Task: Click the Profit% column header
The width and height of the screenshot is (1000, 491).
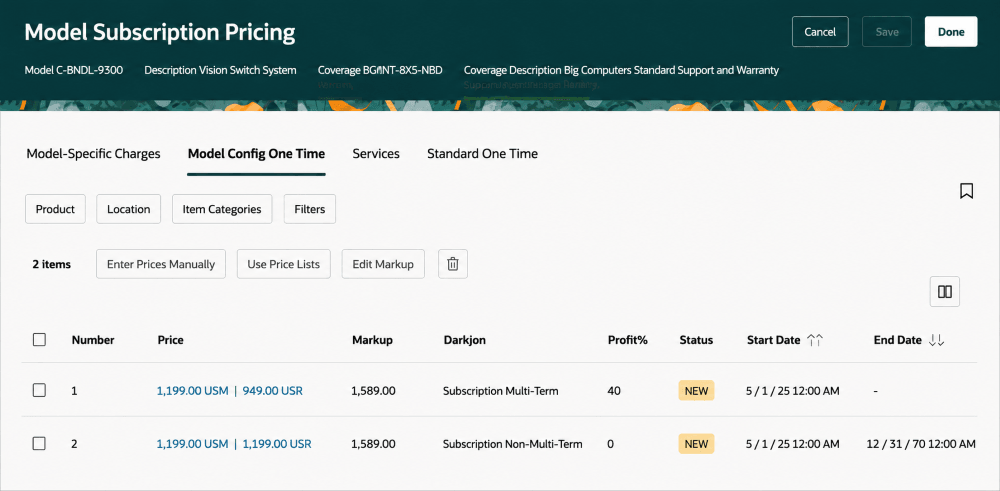Action: click(628, 340)
